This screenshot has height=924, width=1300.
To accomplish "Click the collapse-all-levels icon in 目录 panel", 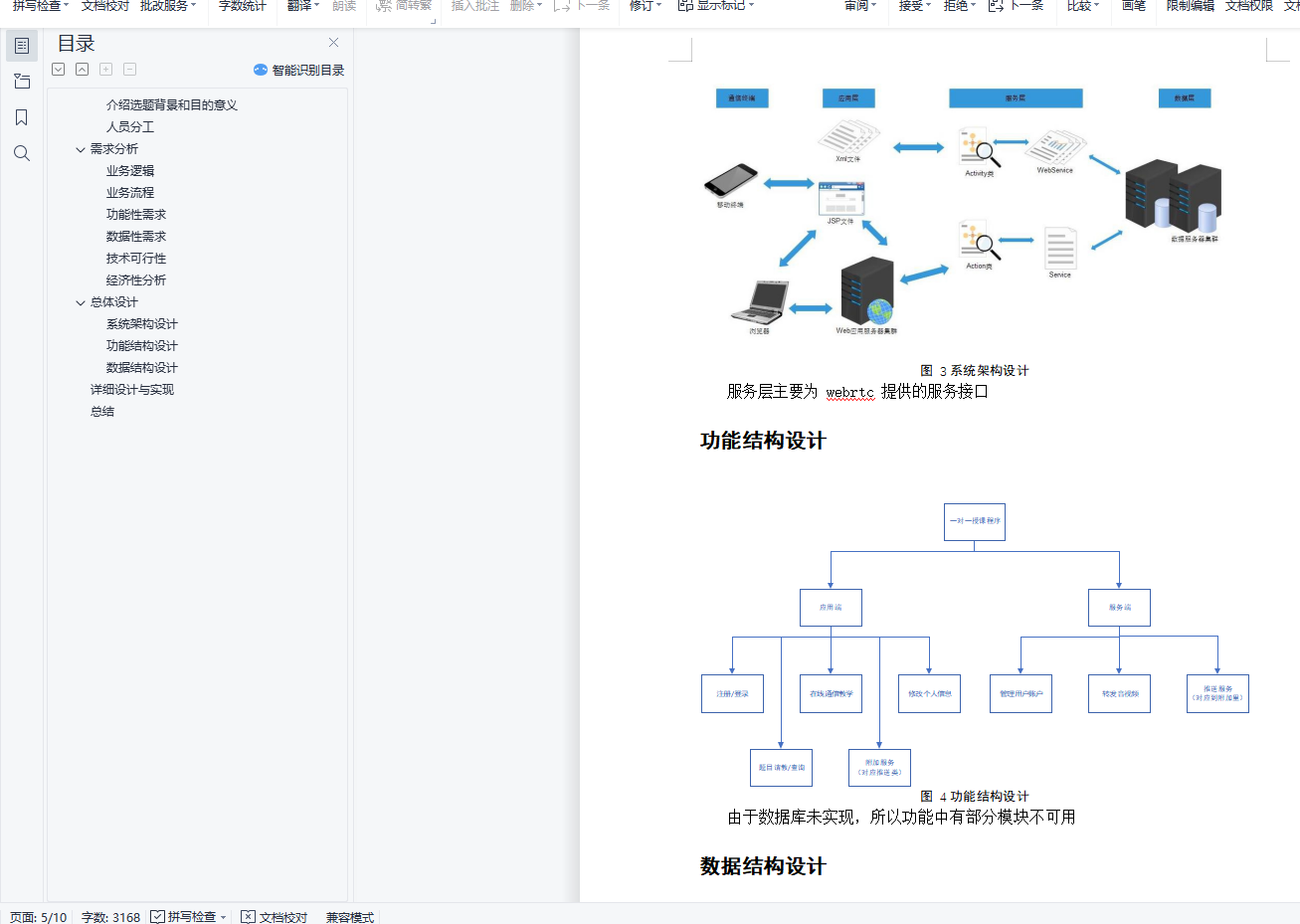I will (x=83, y=69).
